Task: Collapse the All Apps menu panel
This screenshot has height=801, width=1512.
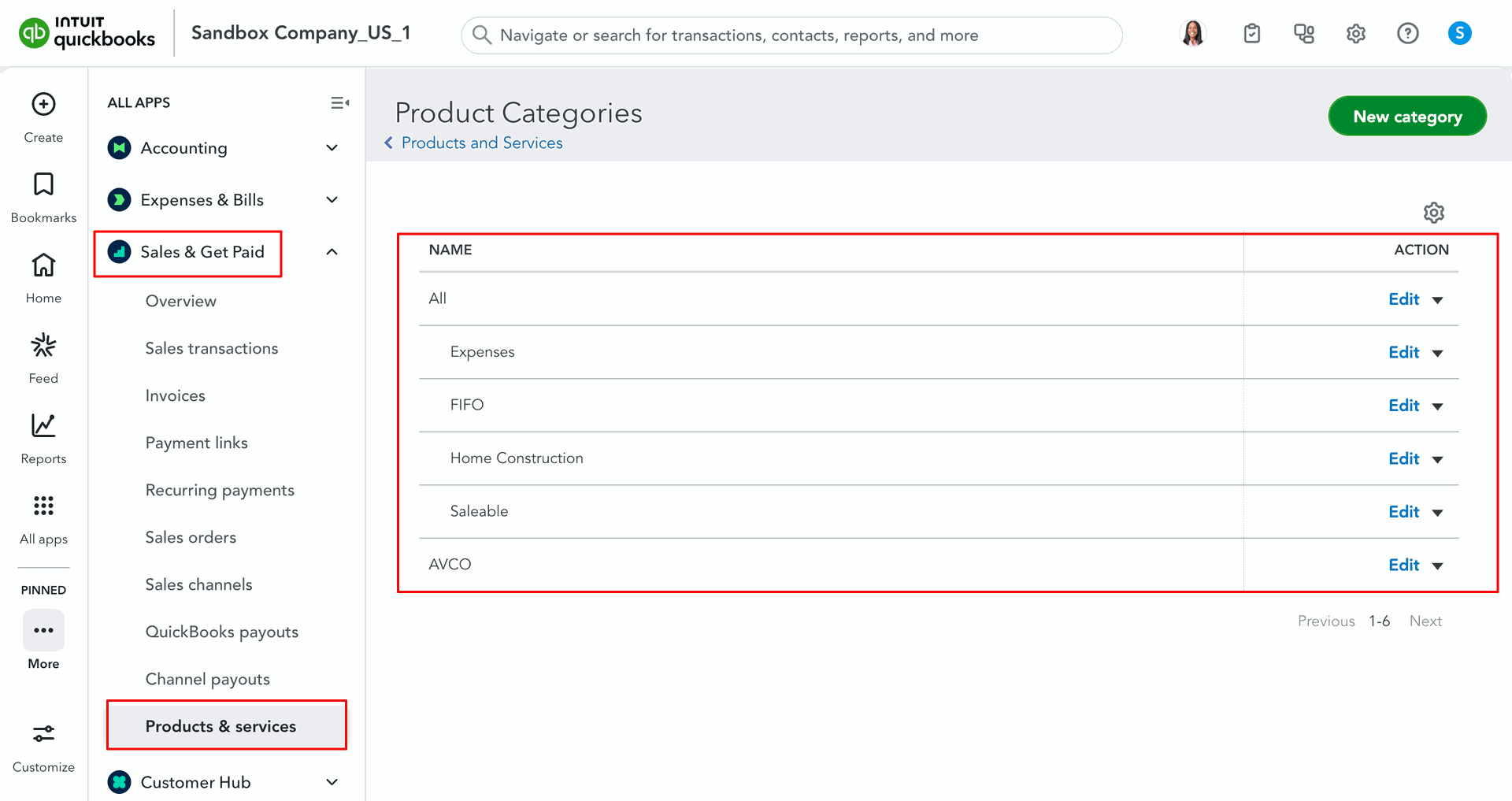Action: tap(339, 103)
